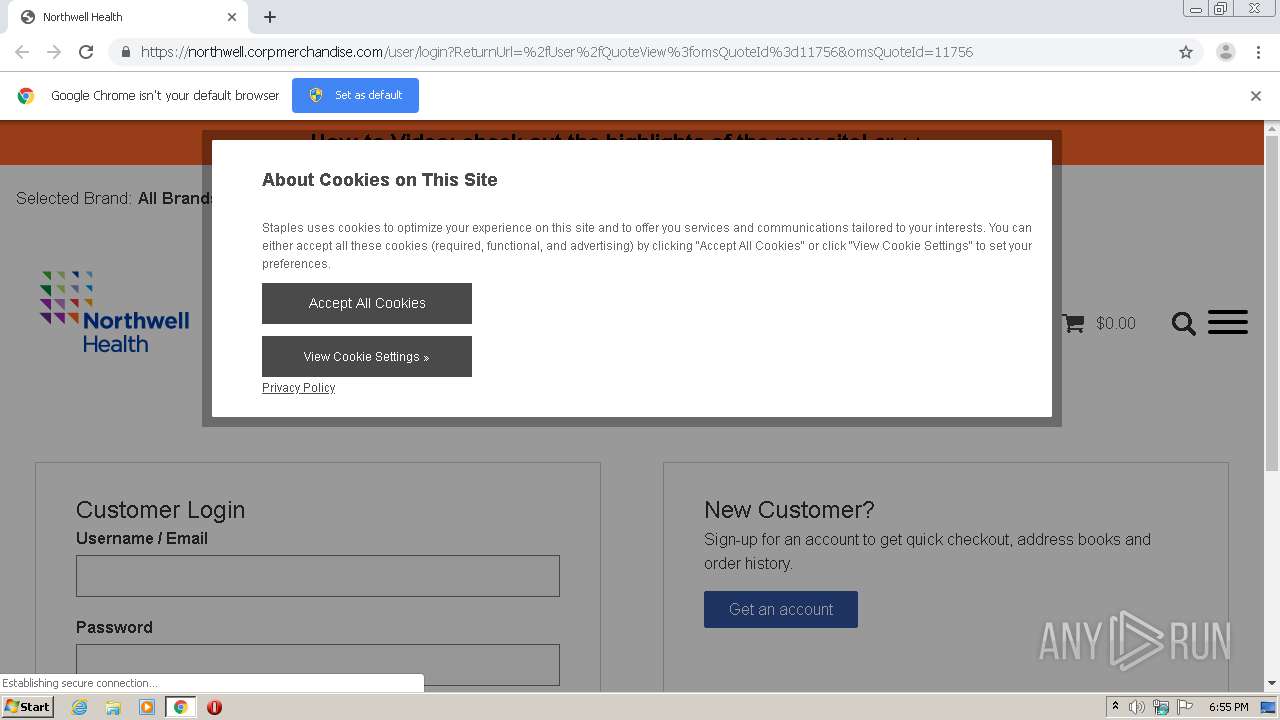Open the volume speaker tray icon
1280x720 pixels.
(x=1137, y=707)
